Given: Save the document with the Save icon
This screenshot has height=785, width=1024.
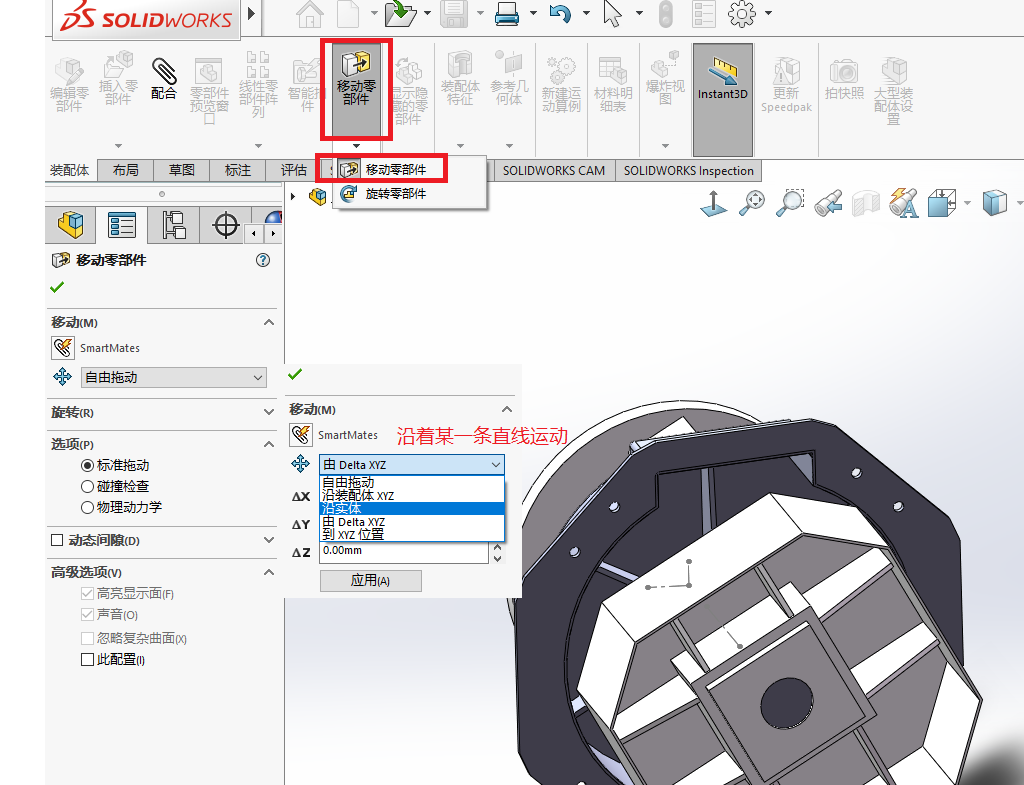Looking at the screenshot, I should tap(454, 14).
